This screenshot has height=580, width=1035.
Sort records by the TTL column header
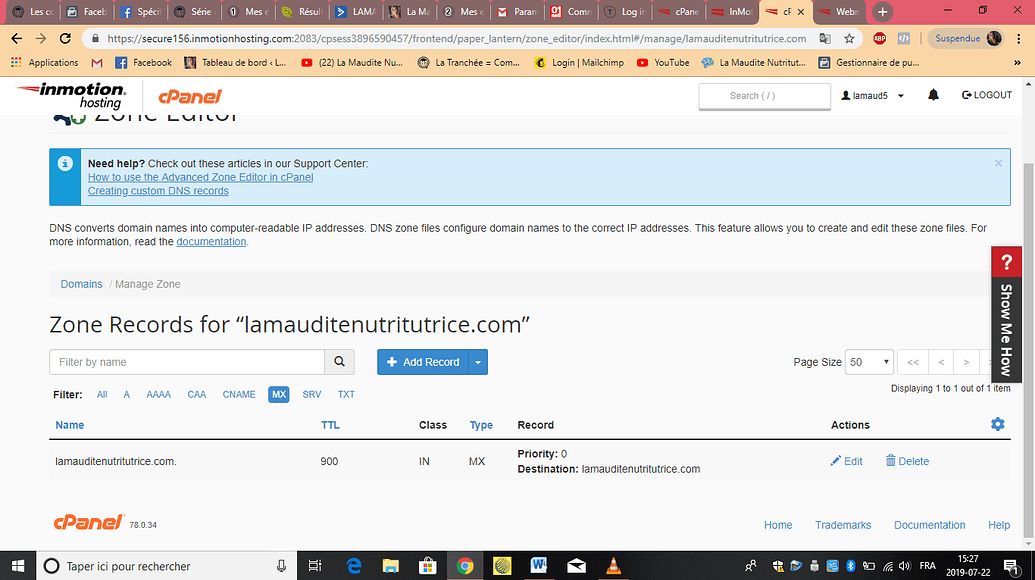pyautogui.click(x=330, y=425)
